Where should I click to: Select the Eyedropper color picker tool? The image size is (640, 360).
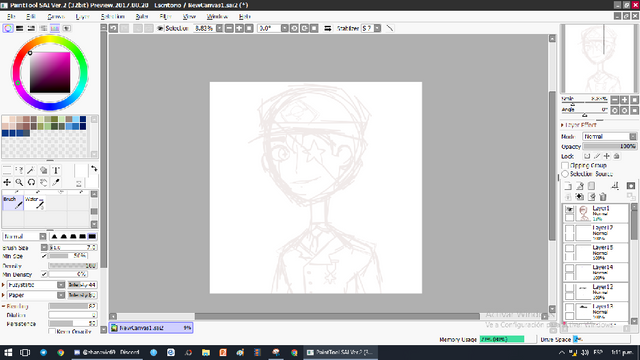56,182
